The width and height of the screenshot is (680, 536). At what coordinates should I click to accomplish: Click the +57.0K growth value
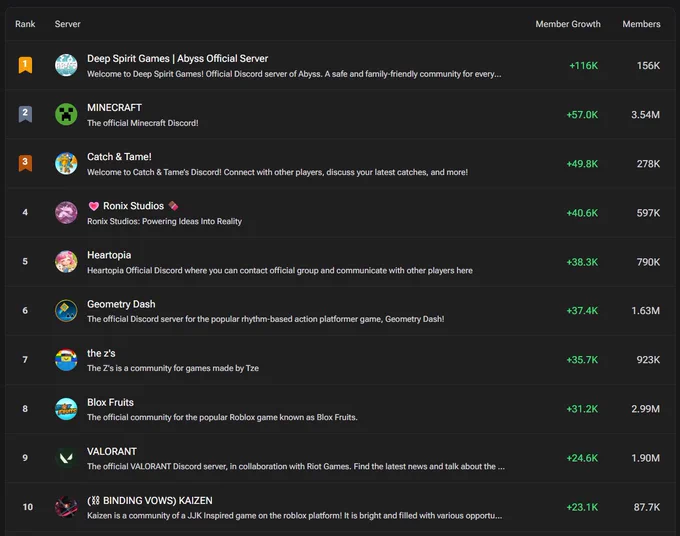click(582, 114)
